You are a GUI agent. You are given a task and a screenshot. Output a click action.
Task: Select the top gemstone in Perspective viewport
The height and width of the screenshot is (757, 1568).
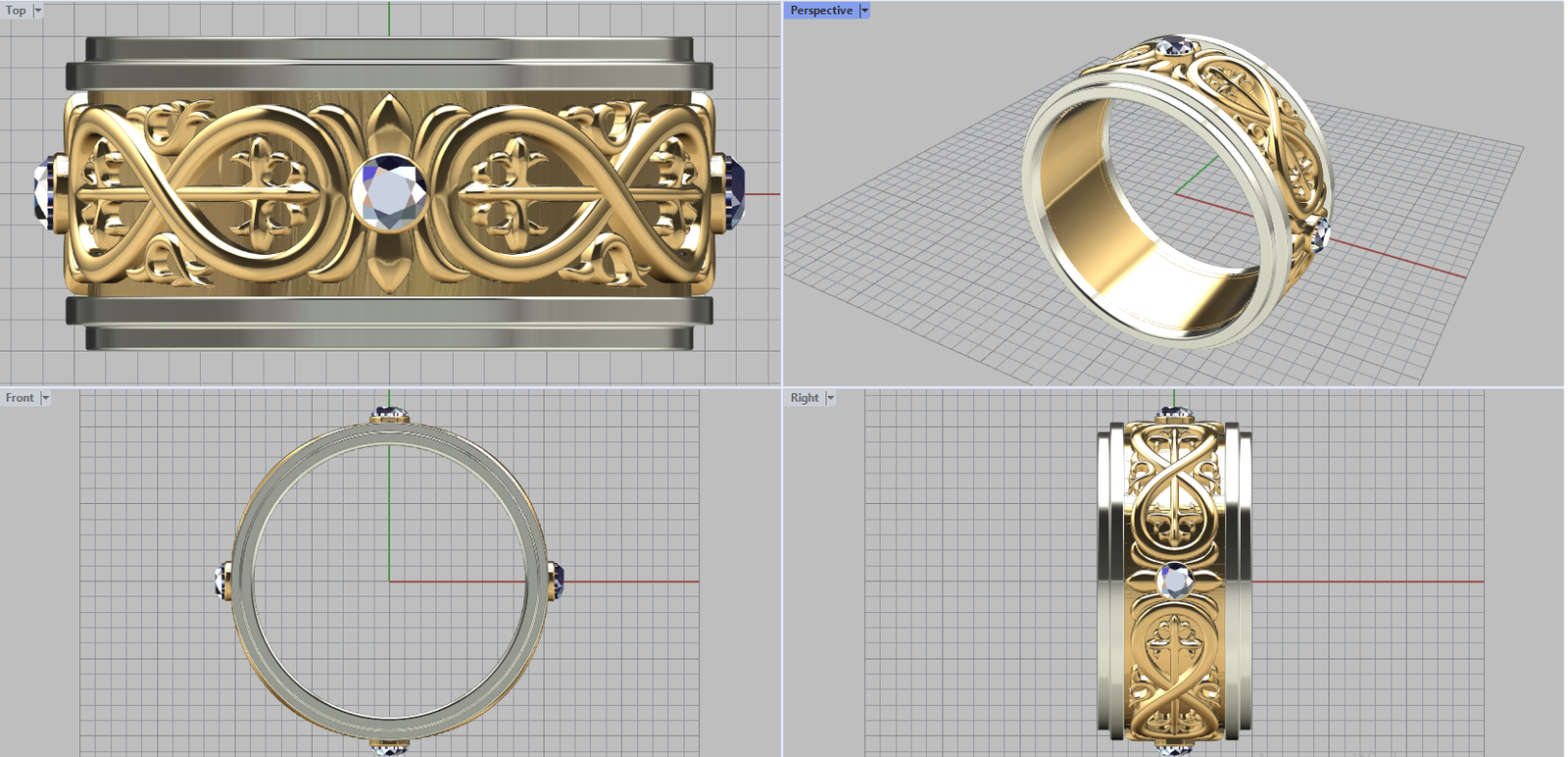pyautogui.click(x=1173, y=46)
